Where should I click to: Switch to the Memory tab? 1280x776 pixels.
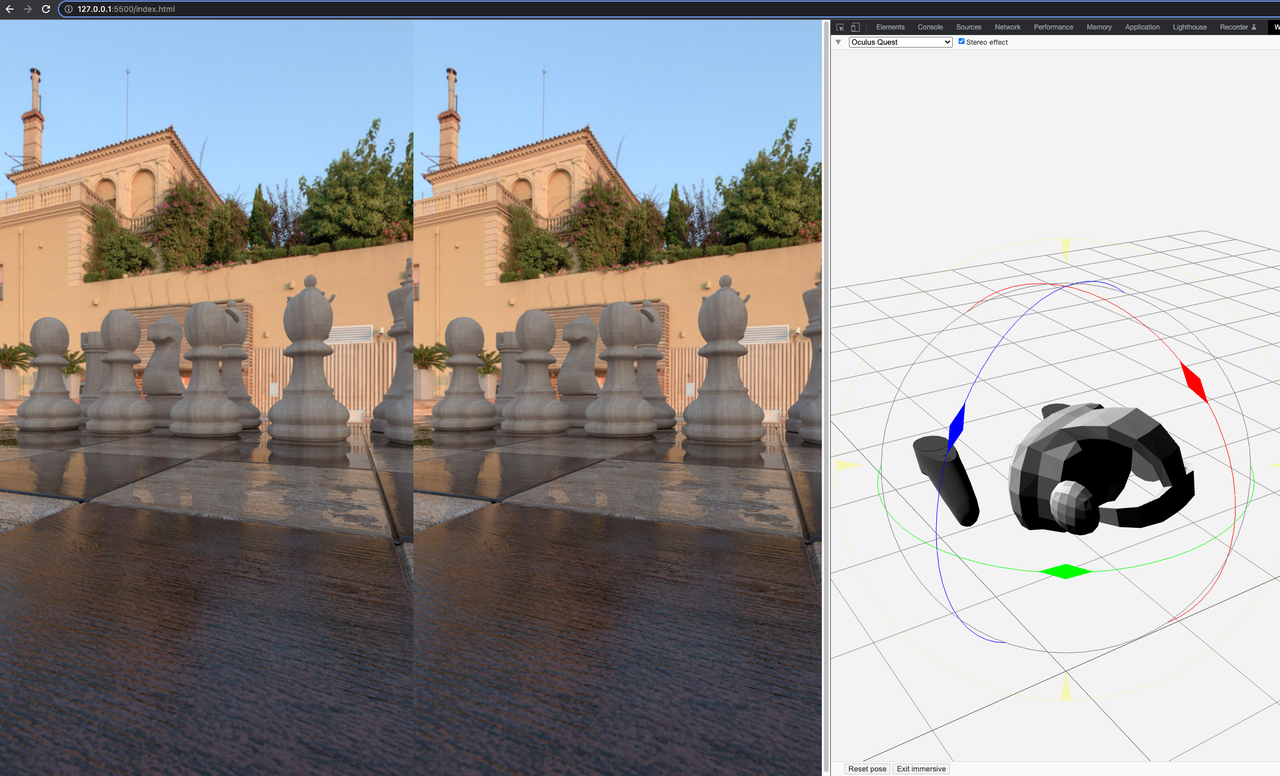1098,27
